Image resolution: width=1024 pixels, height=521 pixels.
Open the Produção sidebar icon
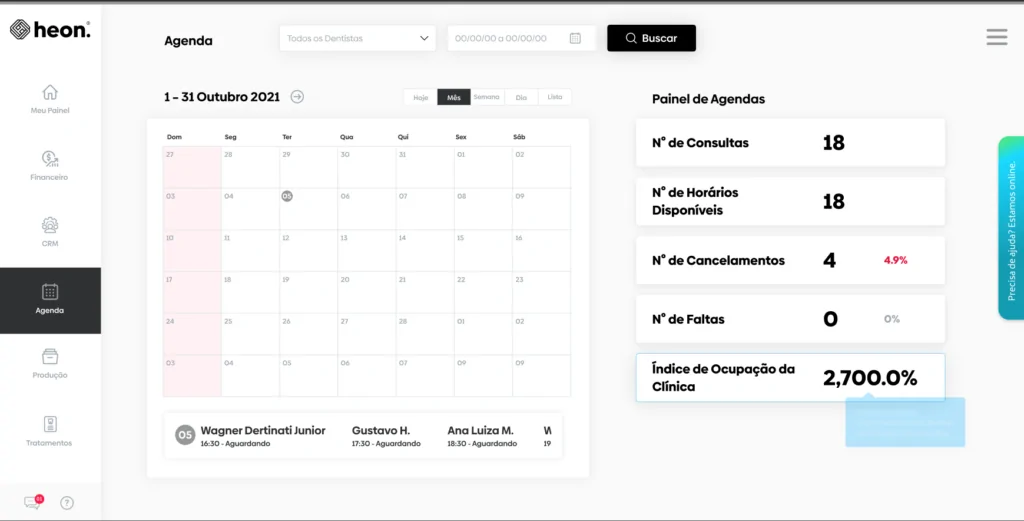50,356
